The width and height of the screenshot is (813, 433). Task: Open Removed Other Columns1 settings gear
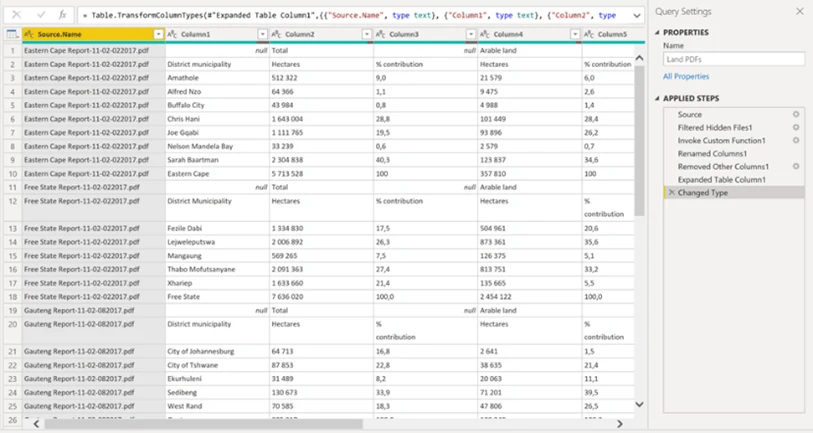coord(796,166)
